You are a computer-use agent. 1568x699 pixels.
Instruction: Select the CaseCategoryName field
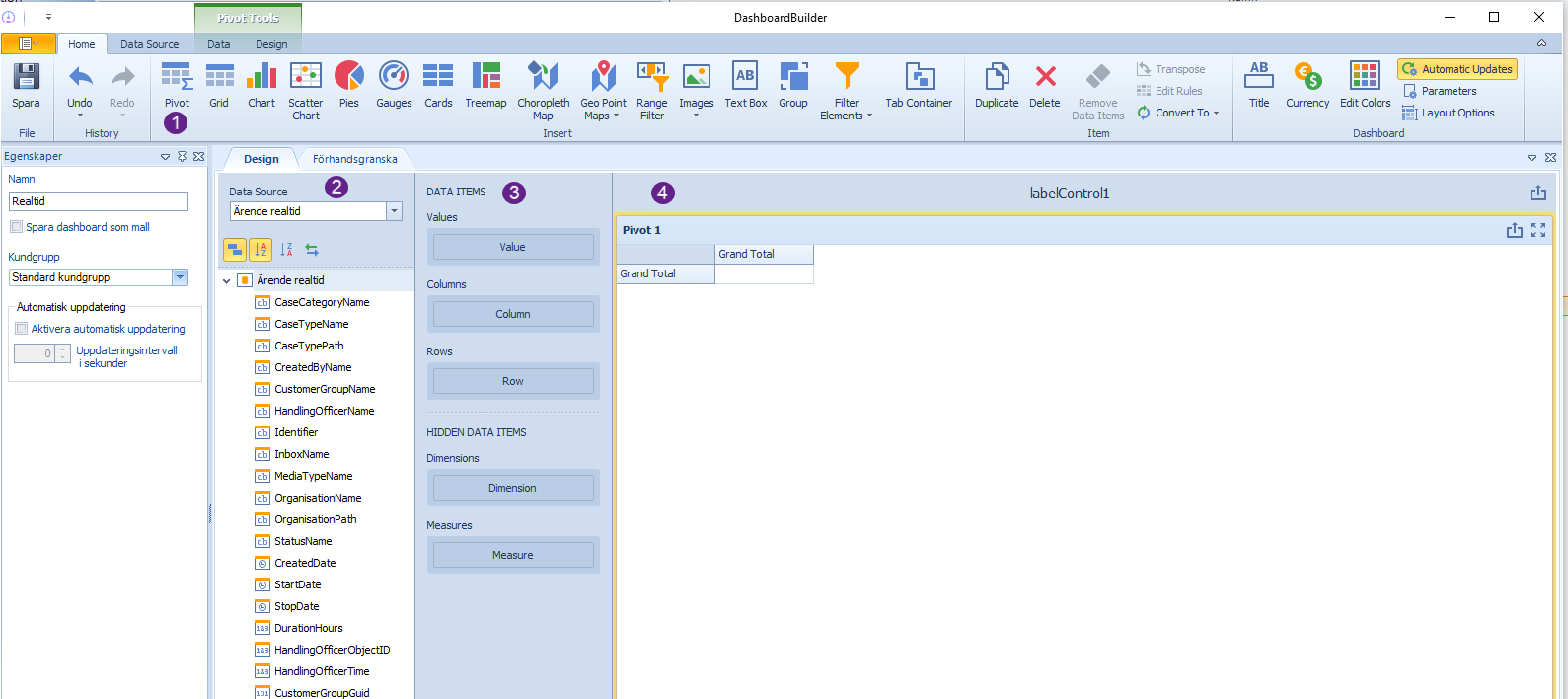(x=322, y=302)
